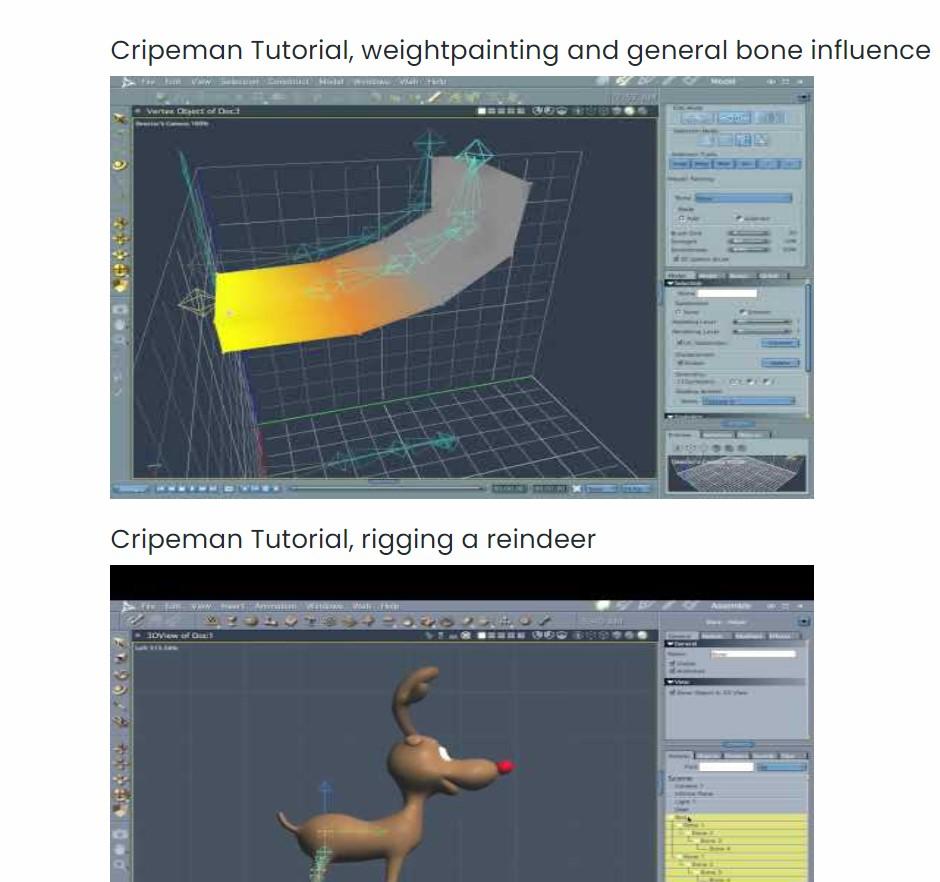The image size is (940, 882).
Task: Select Bone 4 in the highlighted bone hierarchy
Action: (x=718, y=848)
